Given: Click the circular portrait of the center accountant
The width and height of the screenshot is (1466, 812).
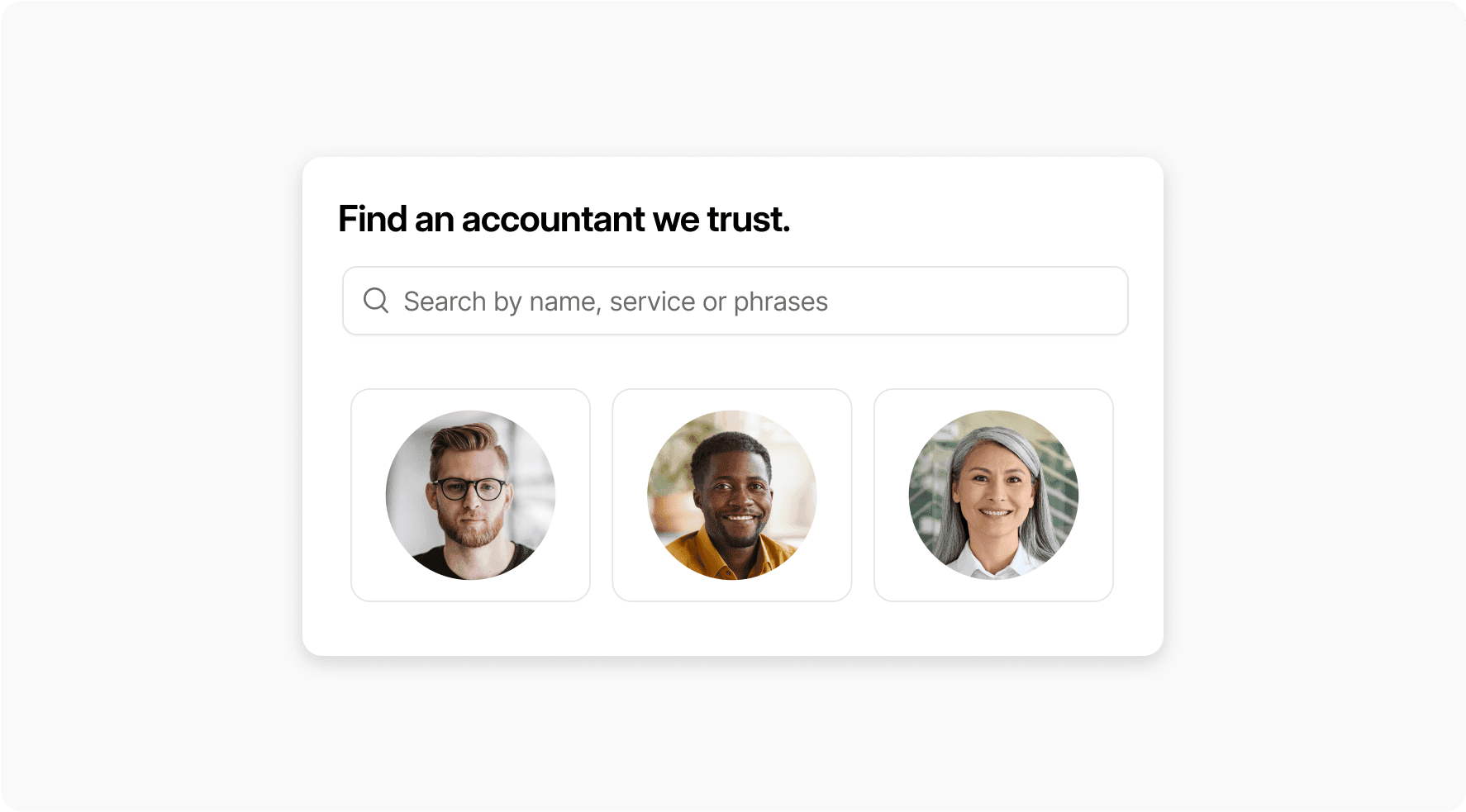Looking at the screenshot, I should click(732, 495).
